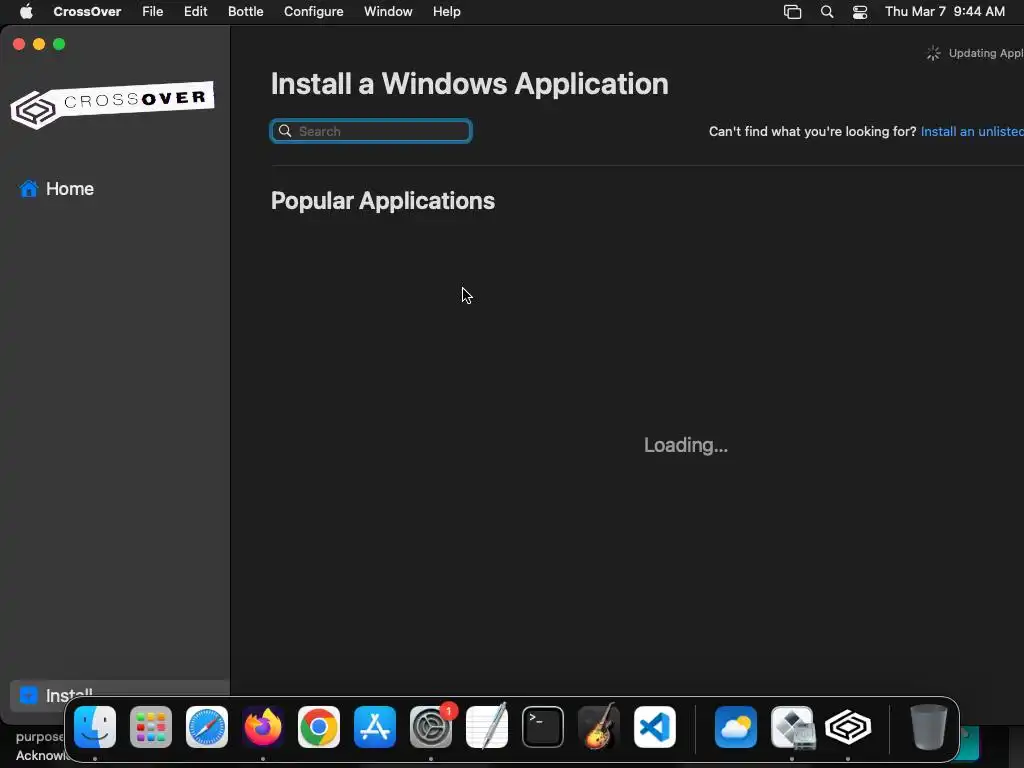Click the CrossOver logo in the sidebar
The height and width of the screenshot is (768, 1024).
112,104
